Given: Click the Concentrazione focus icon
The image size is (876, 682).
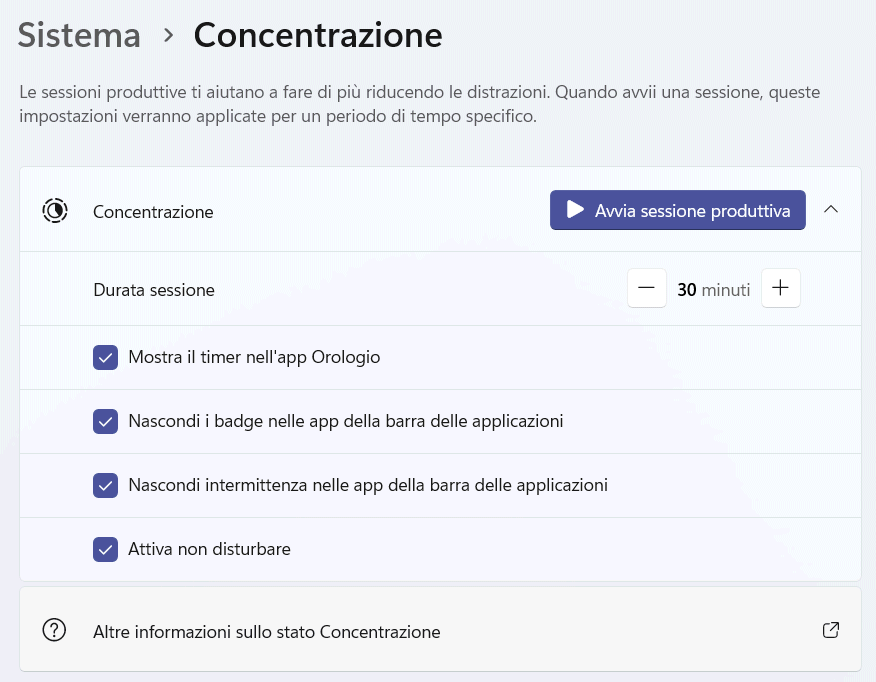Looking at the screenshot, I should [55, 211].
